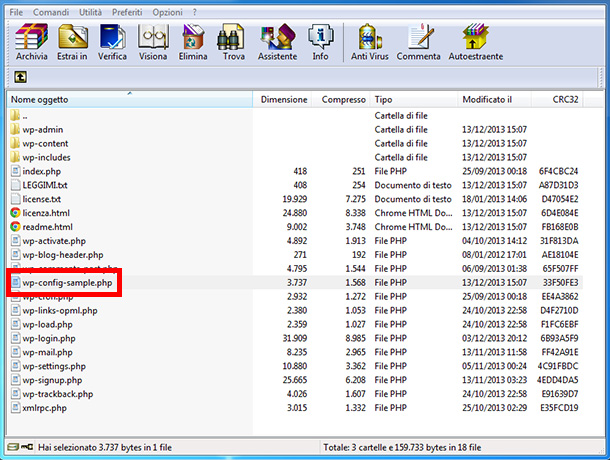The width and height of the screenshot is (610, 460).
Task: Select the wp-config-sample.php file name
Action: click(x=67, y=283)
